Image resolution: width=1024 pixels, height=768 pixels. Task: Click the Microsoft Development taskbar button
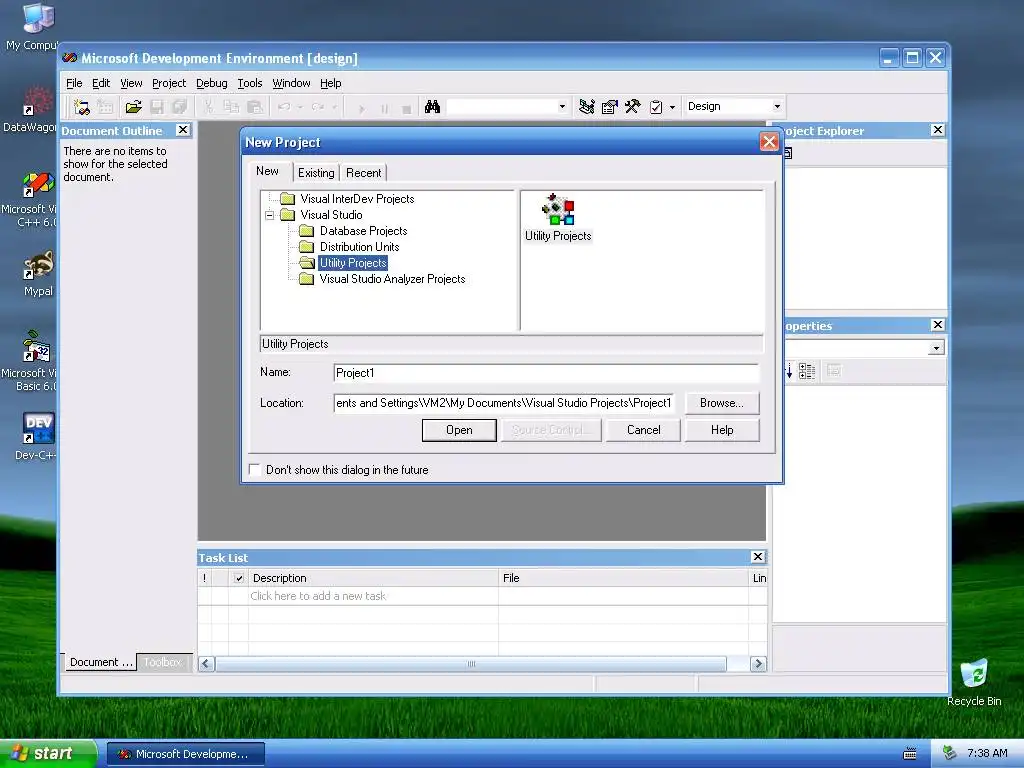point(185,754)
